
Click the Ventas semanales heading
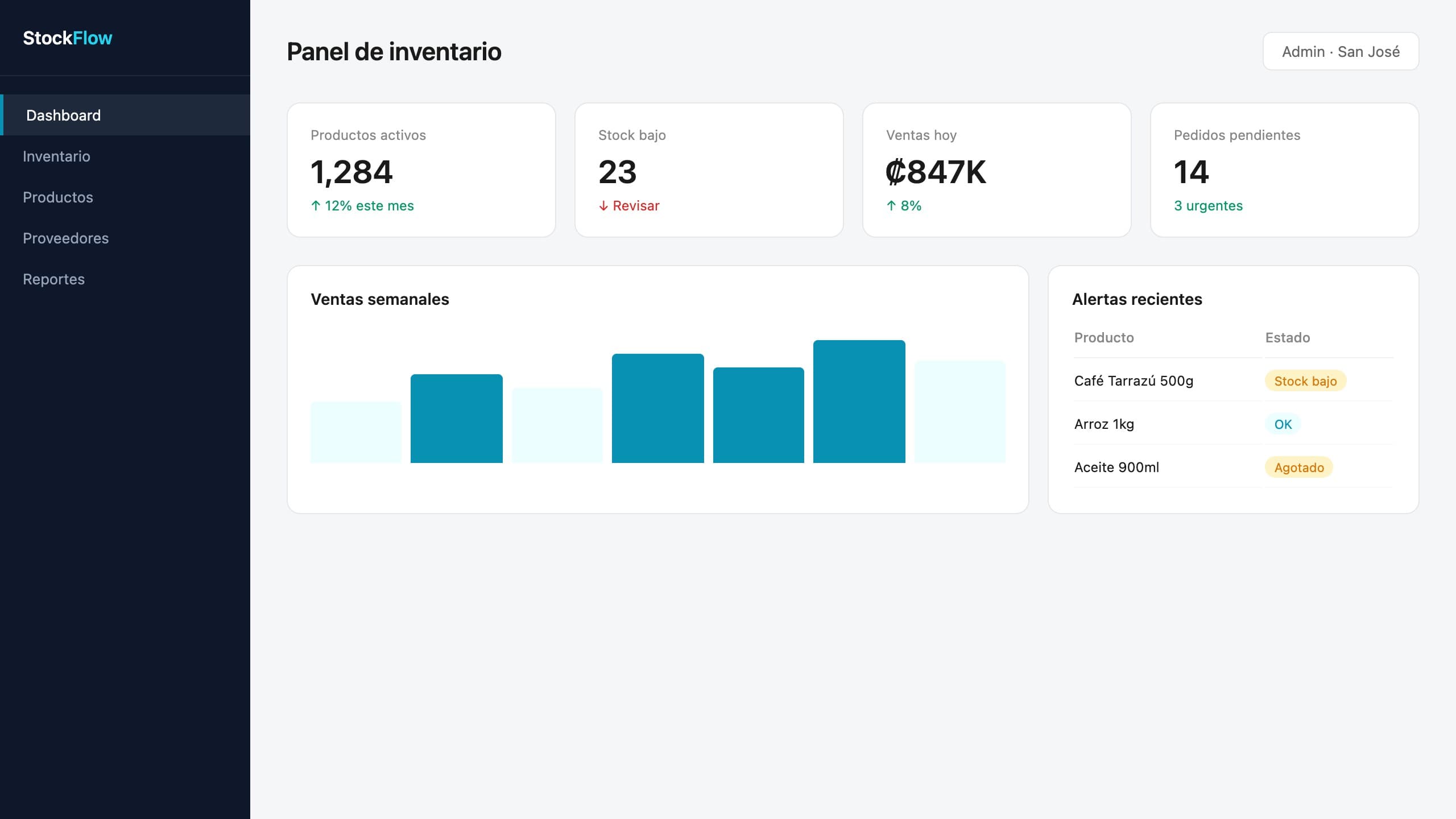[x=380, y=299]
